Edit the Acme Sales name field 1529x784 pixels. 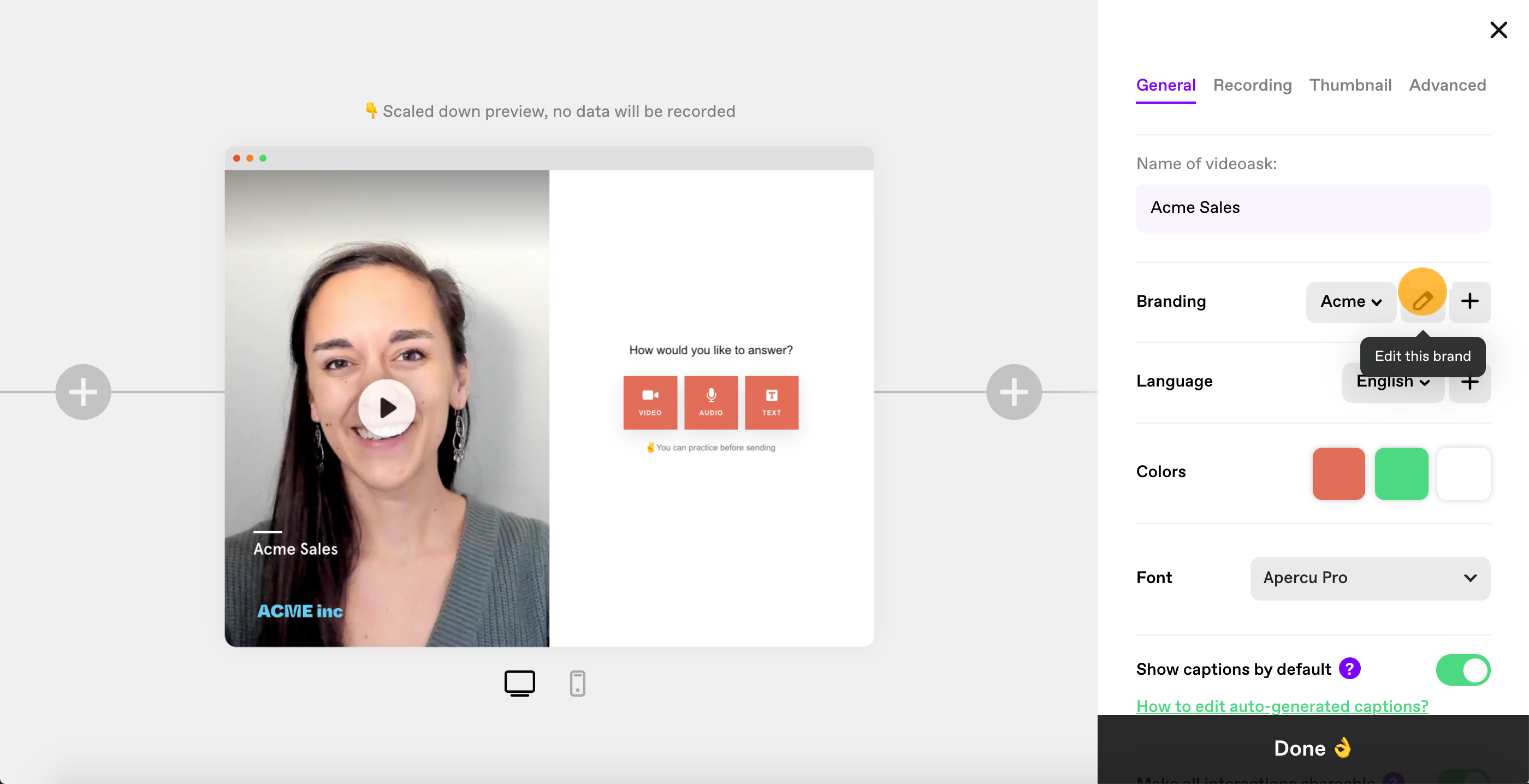pos(1312,207)
